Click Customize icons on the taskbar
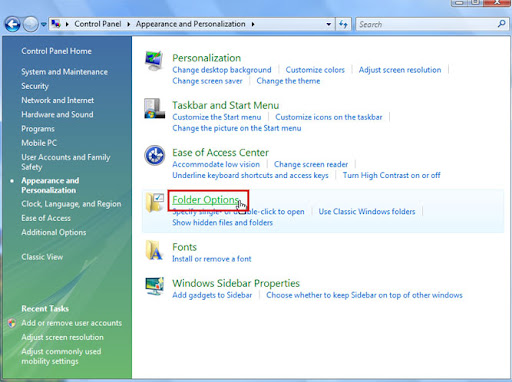Image resolution: width=512 pixels, height=382 pixels. point(329,117)
